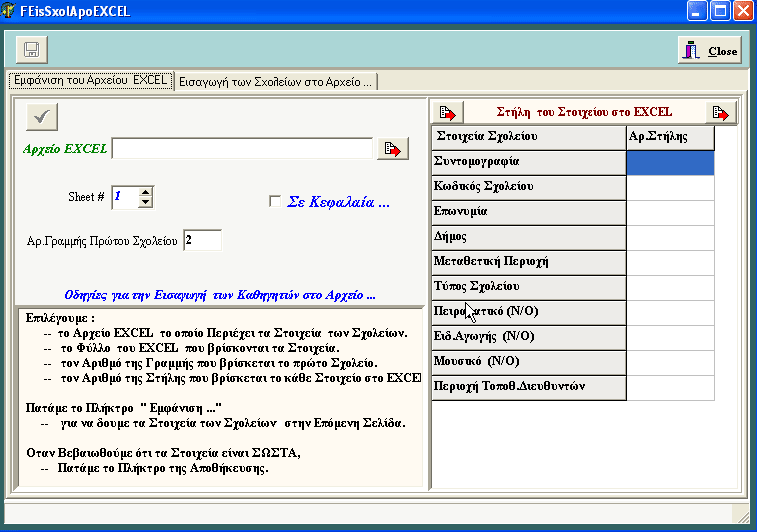Click the Αρχείο EXCEL path input field

tap(242, 149)
